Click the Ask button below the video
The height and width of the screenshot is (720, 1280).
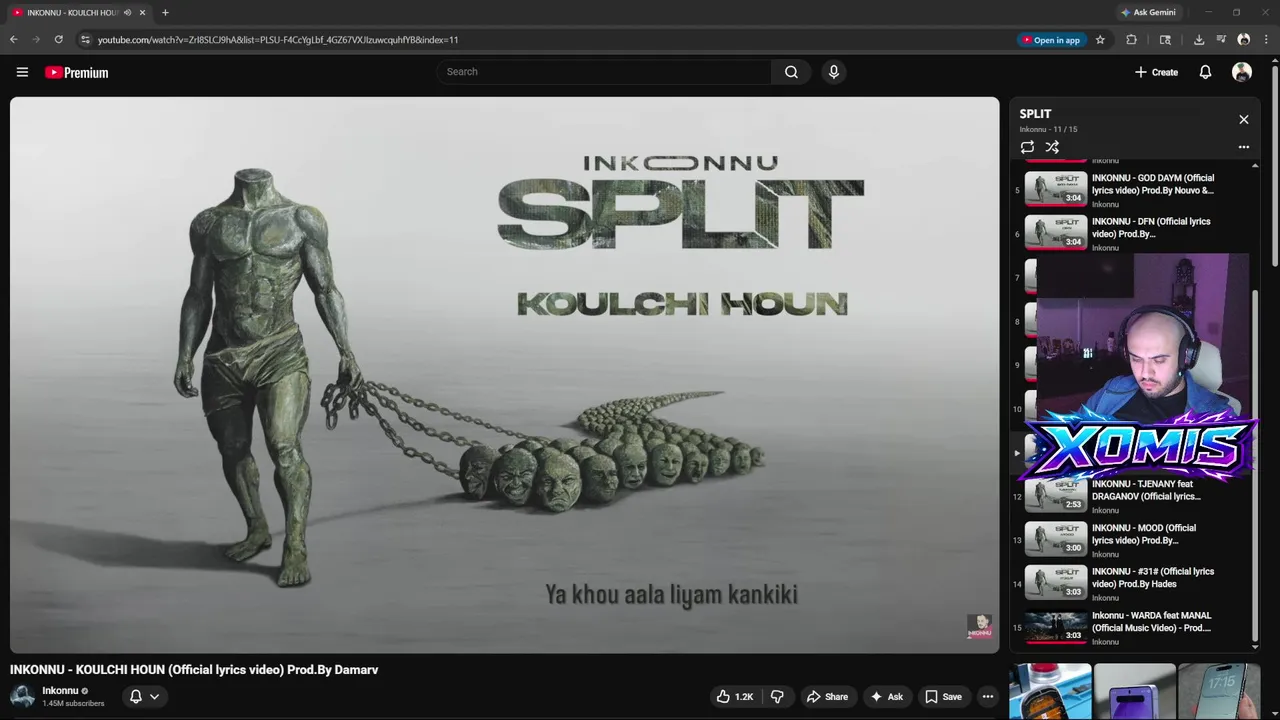point(886,697)
